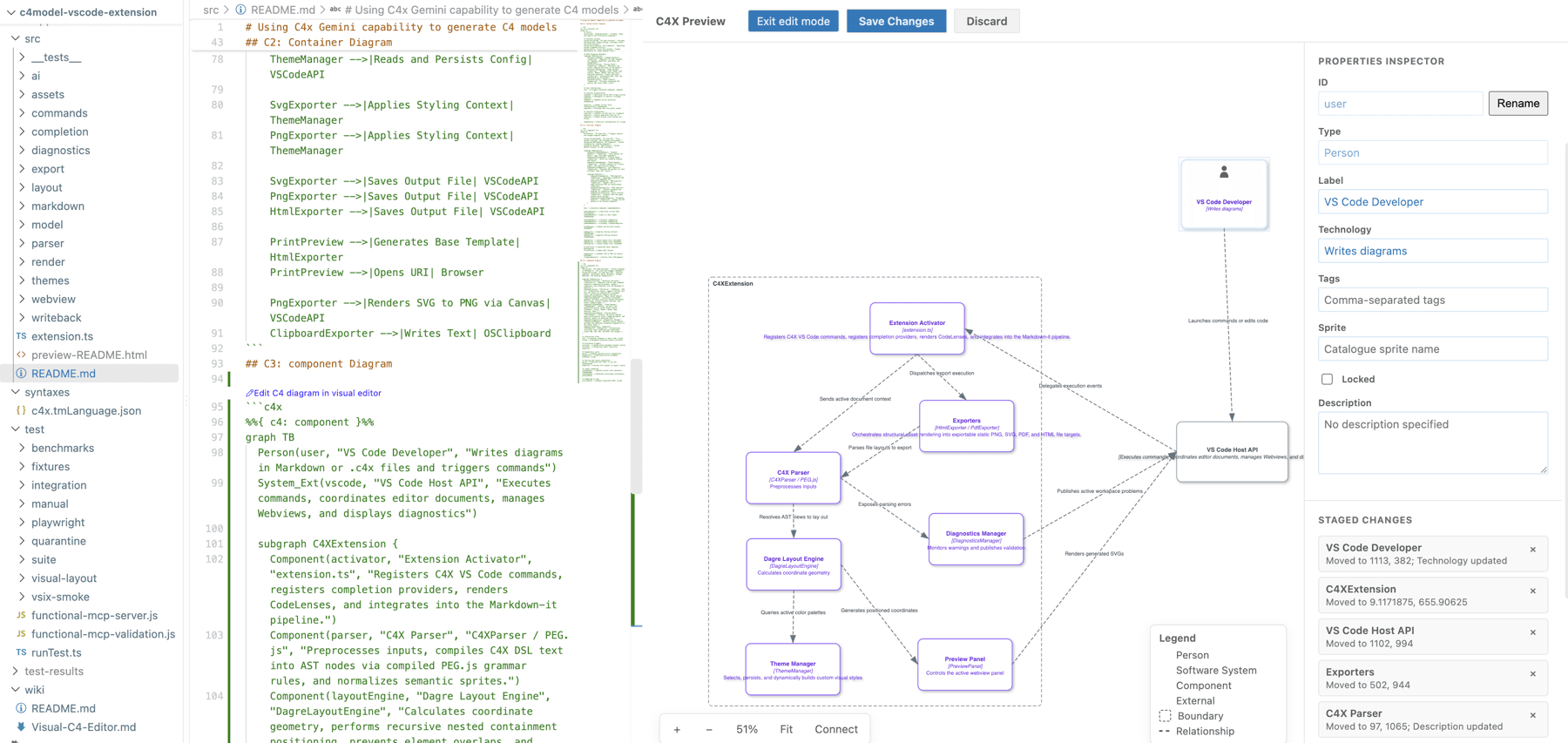This screenshot has width=1568, height=743.
Task: Open Edit C4 diagram in visual editor link
Action: [314, 393]
